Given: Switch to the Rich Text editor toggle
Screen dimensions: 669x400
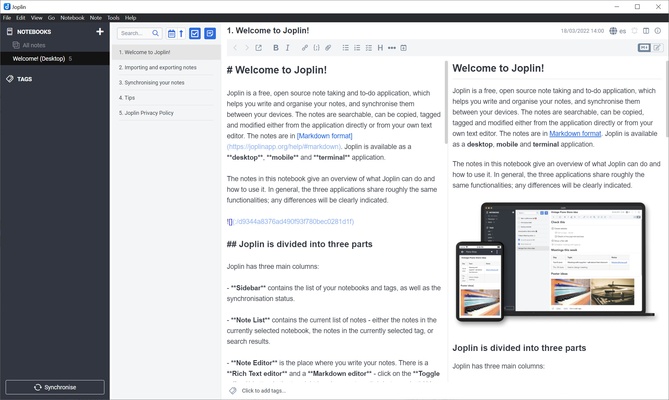Looking at the screenshot, I should click(x=657, y=47).
